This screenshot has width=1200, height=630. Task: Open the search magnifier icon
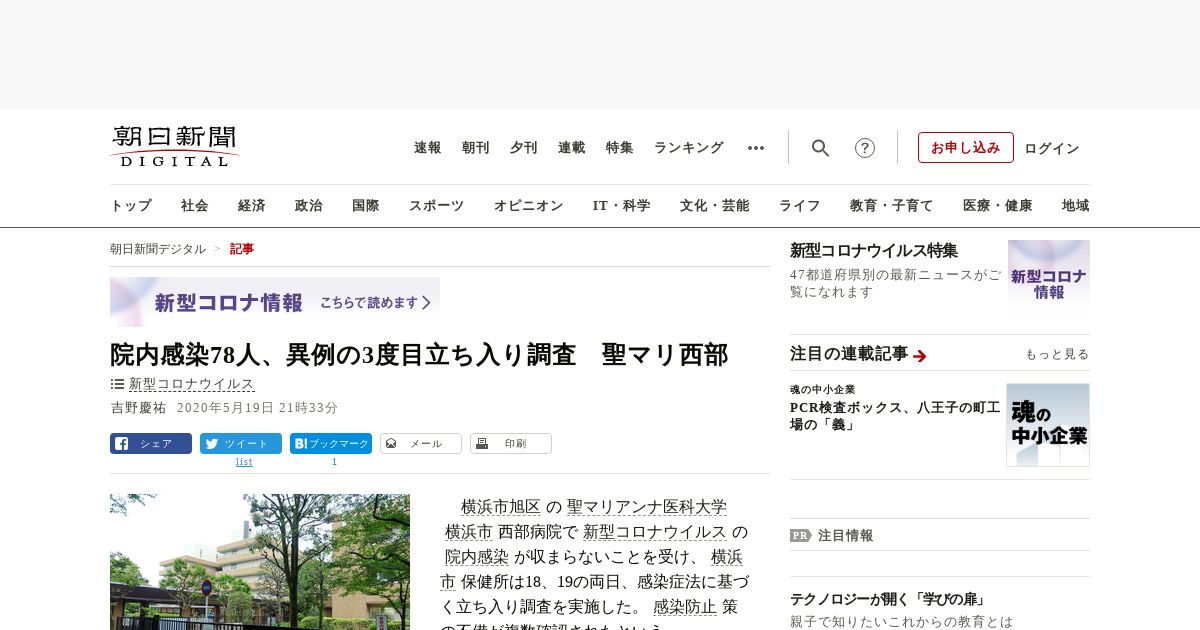click(820, 148)
